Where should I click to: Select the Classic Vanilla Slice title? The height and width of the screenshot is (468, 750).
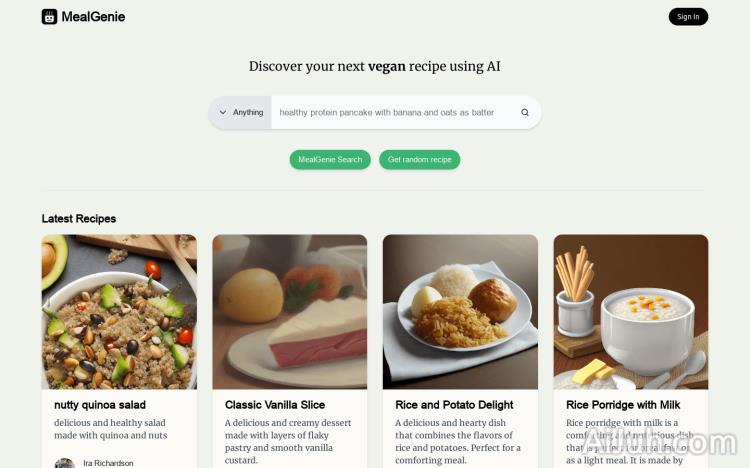click(x=275, y=405)
